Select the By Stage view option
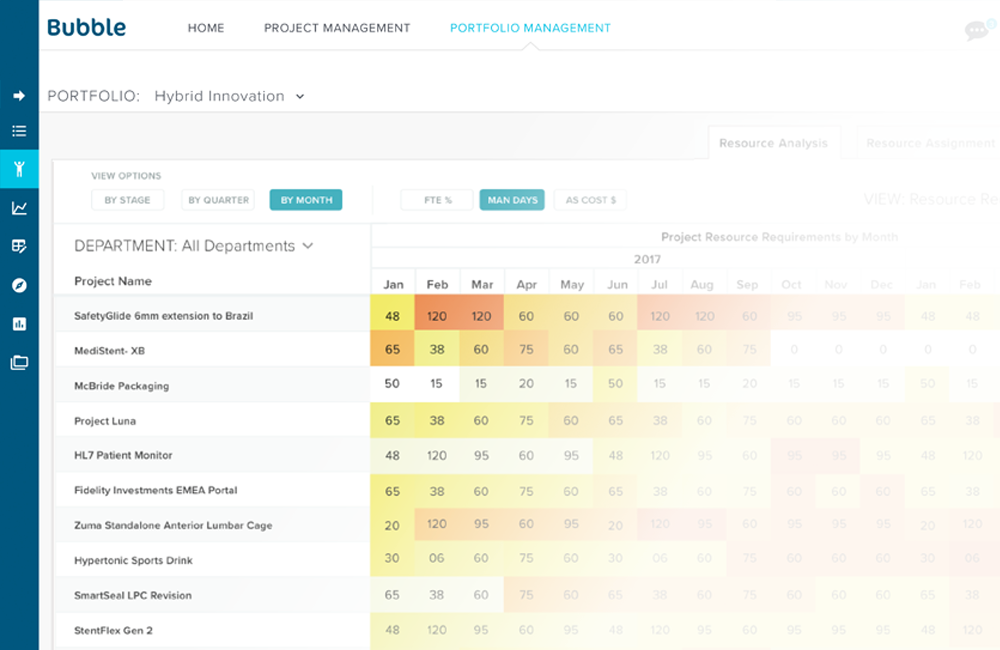This screenshot has height=650, width=1000. pos(128,200)
